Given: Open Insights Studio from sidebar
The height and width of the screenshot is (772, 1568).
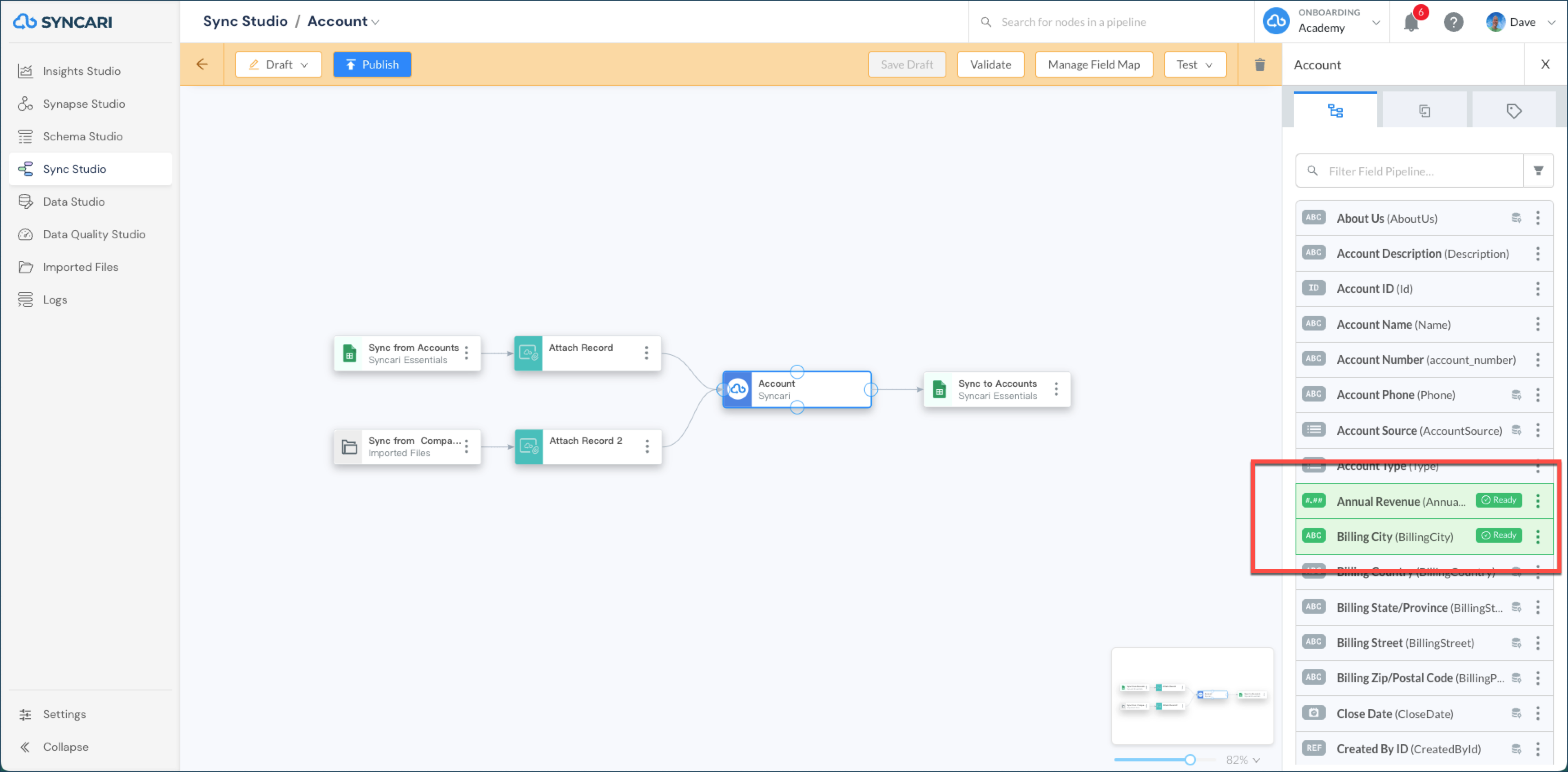Looking at the screenshot, I should pyautogui.click(x=81, y=71).
